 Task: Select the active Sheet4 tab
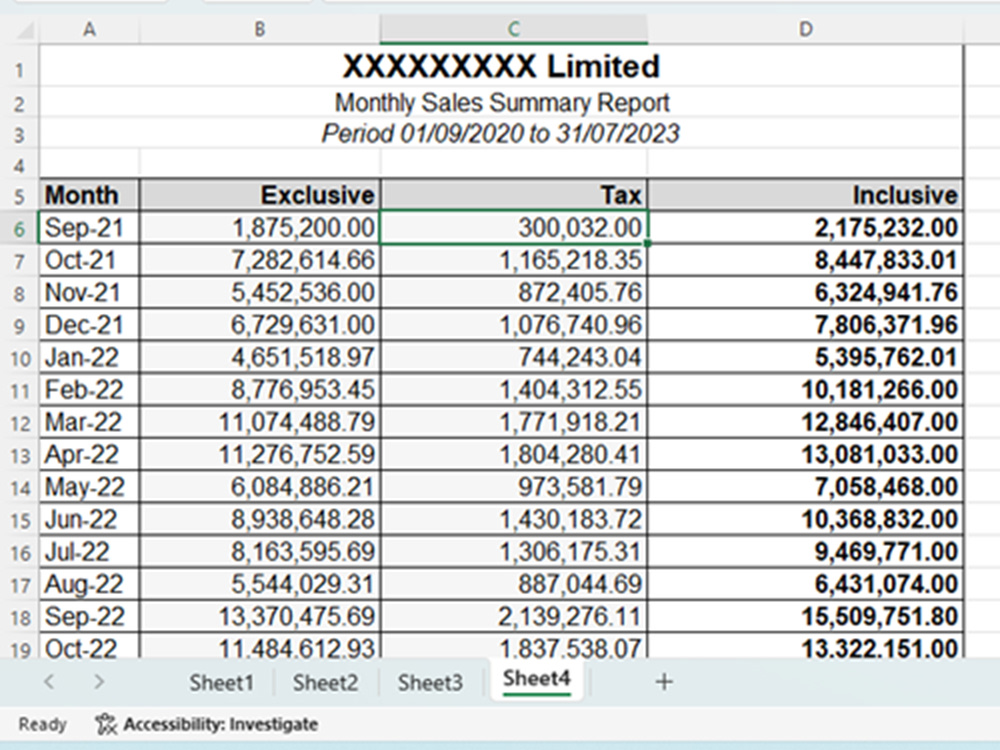coord(536,679)
